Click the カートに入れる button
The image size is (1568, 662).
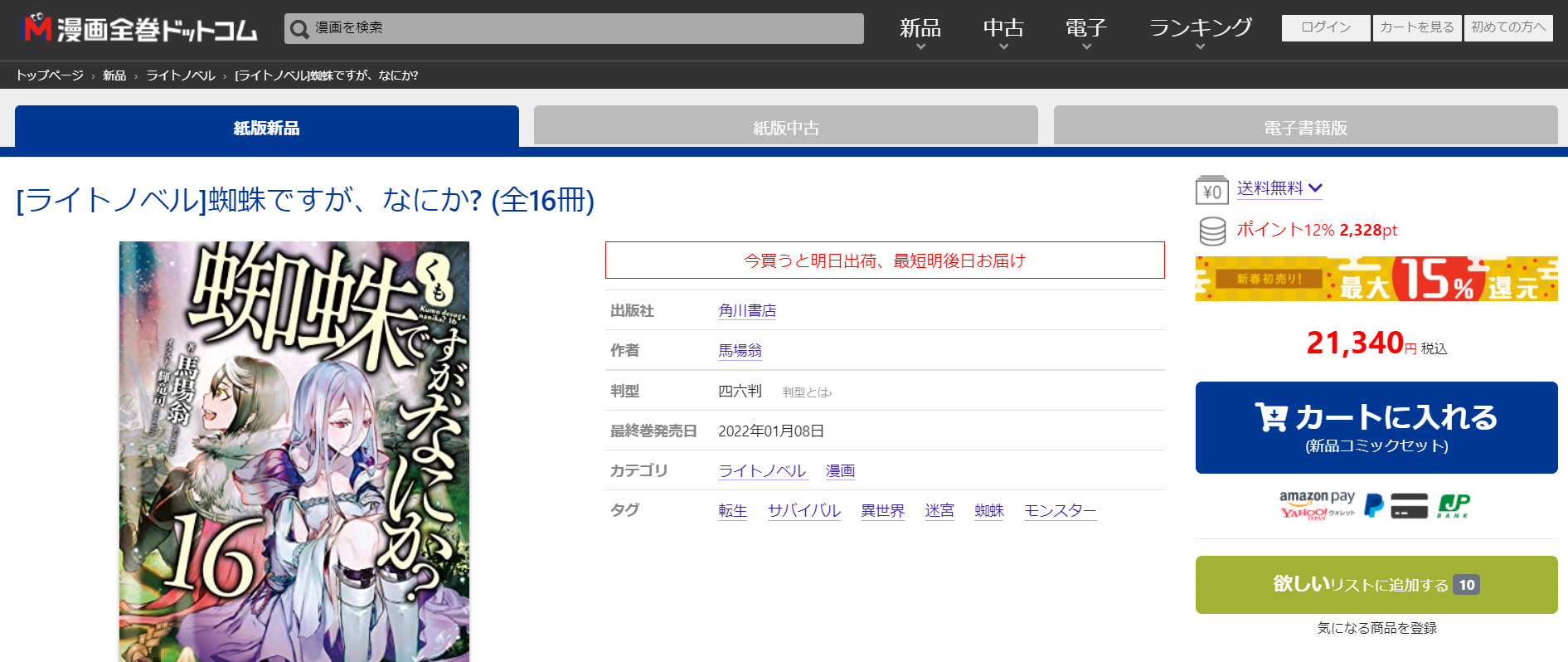[x=1376, y=427]
